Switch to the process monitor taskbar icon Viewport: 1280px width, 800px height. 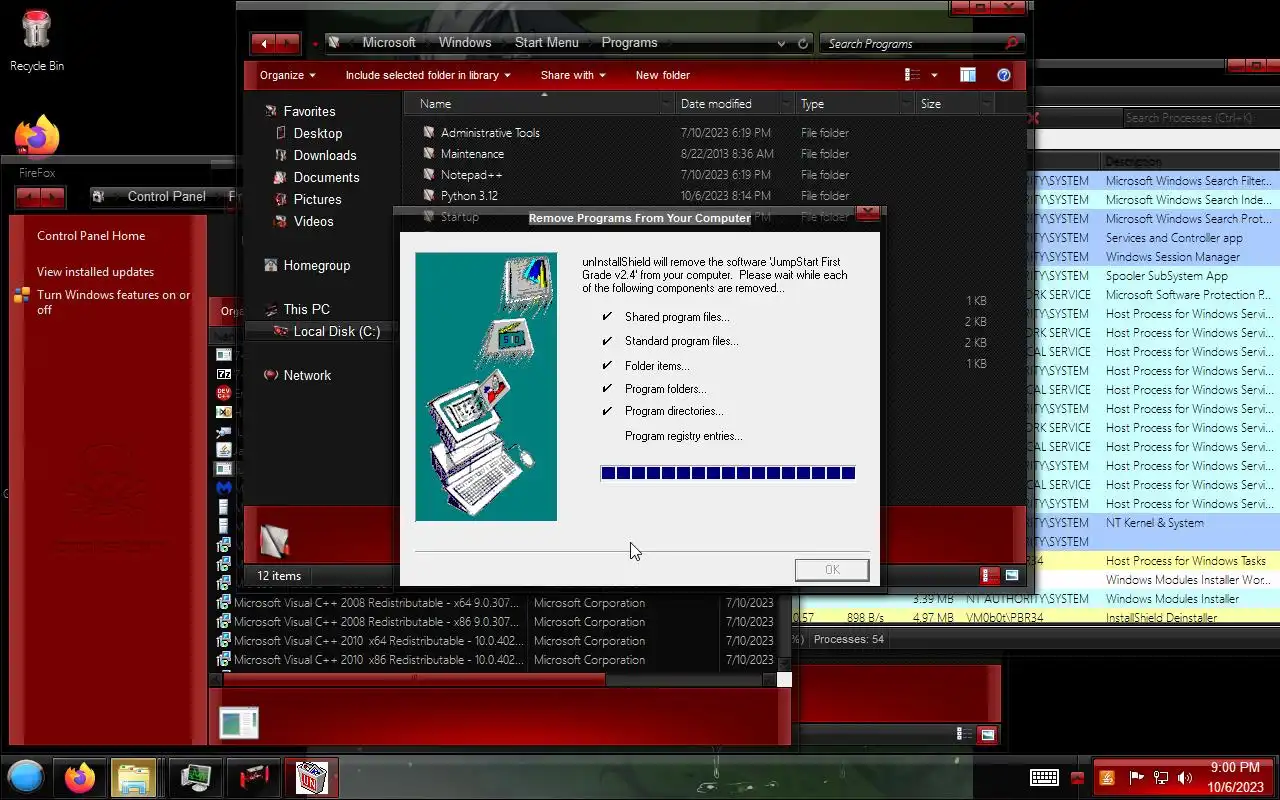pos(195,777)
